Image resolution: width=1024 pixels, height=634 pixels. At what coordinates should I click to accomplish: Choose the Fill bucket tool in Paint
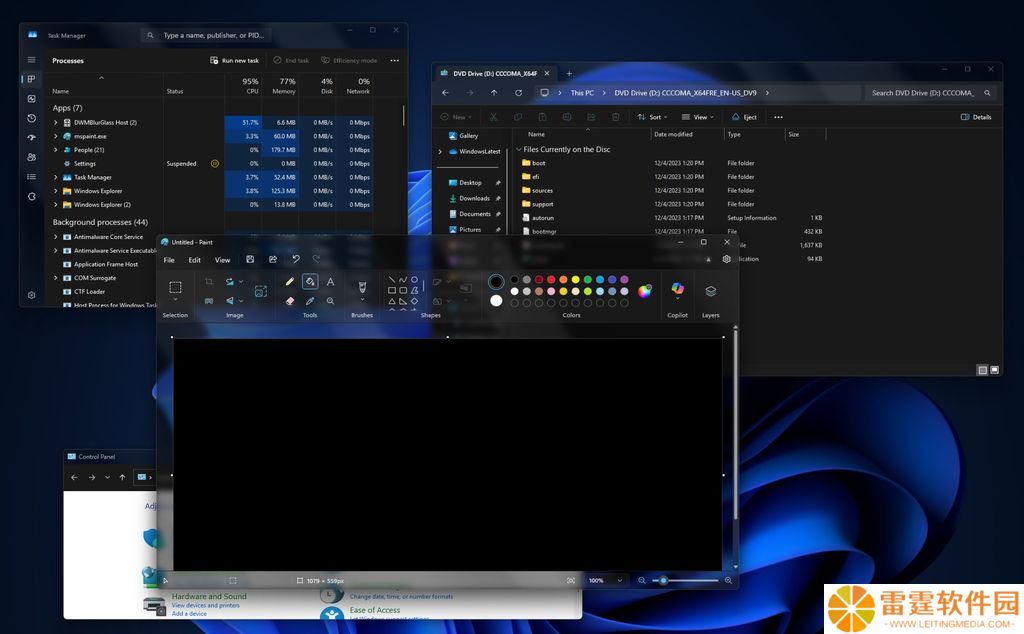pyautogui.click(x=310, y=281)
